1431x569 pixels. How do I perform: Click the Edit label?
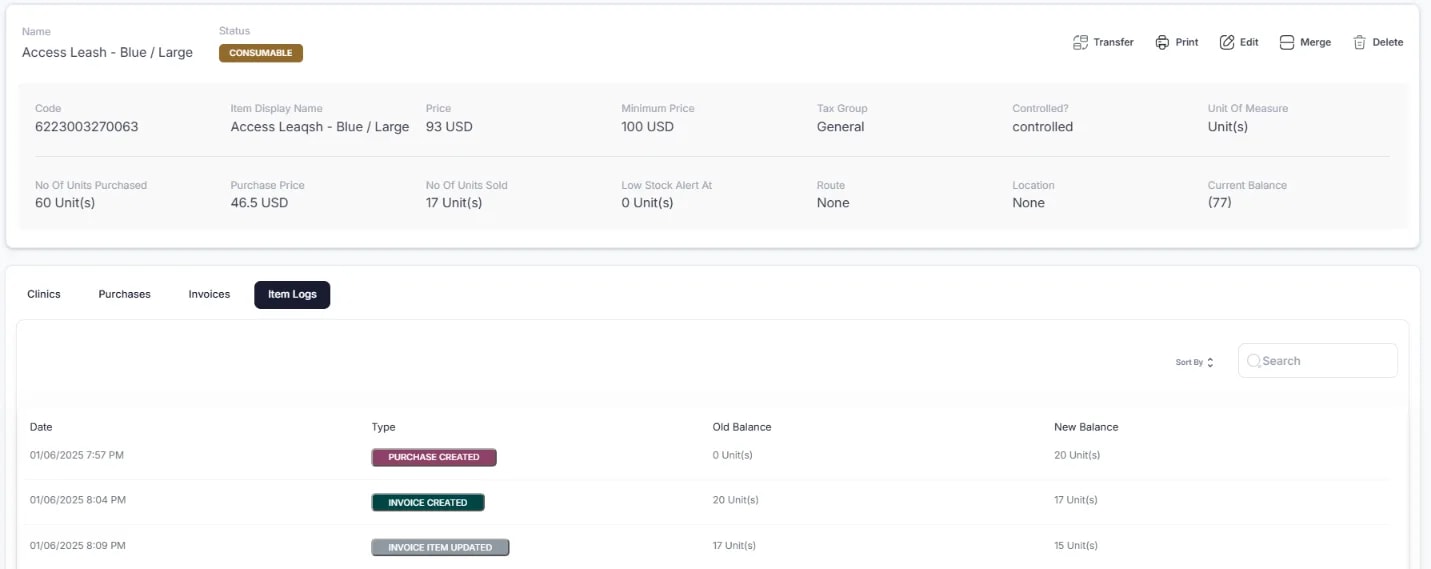[x=1249, y=42]
